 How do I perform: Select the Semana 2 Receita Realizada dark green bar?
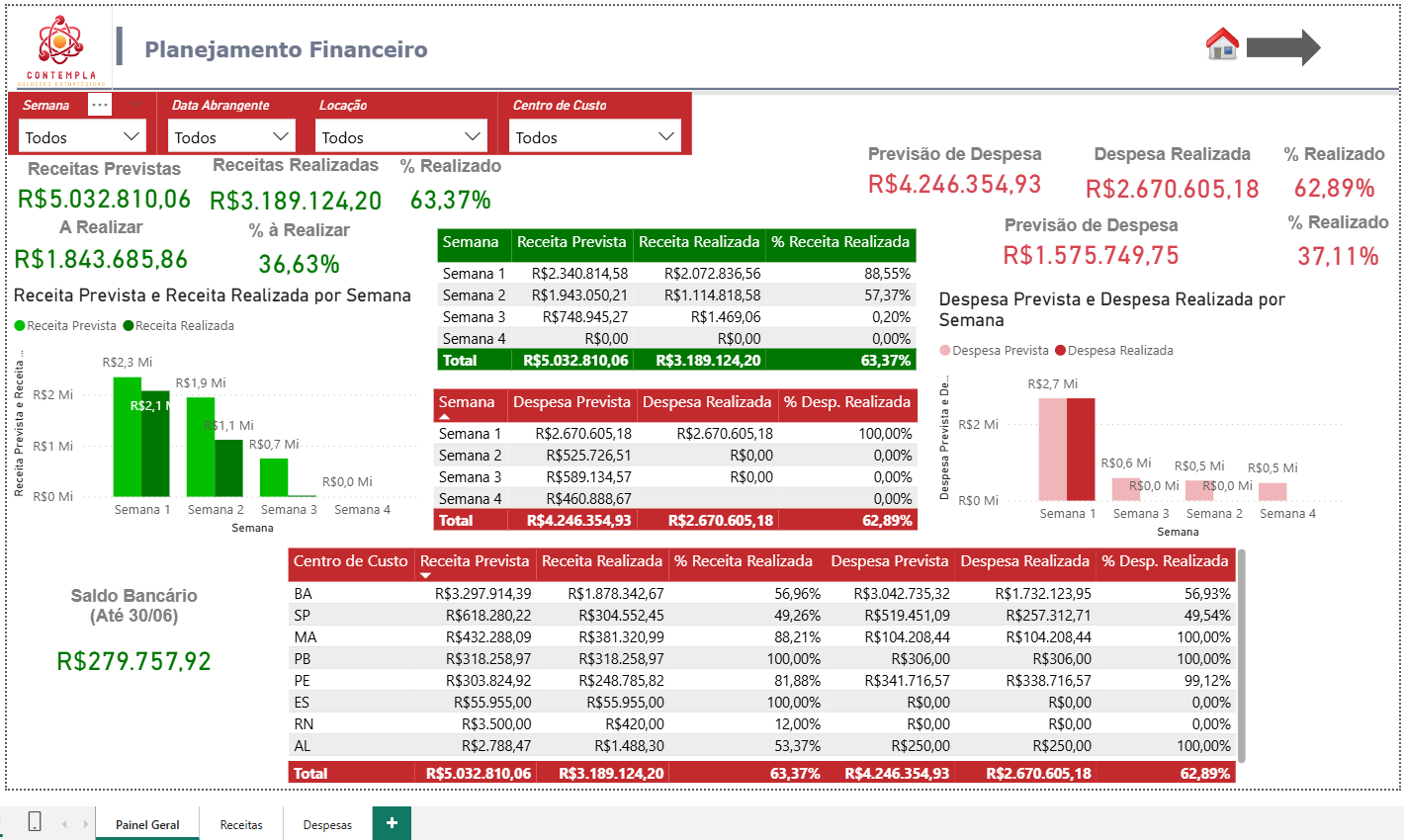[x=229, y=467]
